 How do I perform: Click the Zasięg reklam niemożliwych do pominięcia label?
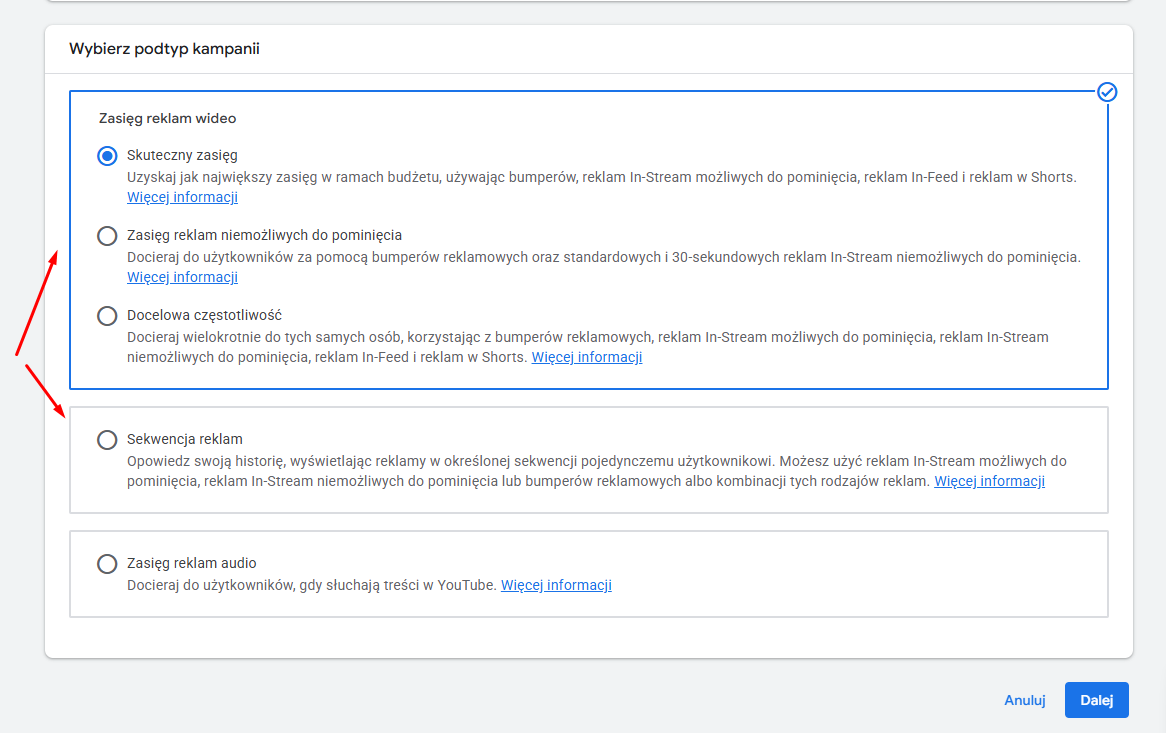pos(264,235)
